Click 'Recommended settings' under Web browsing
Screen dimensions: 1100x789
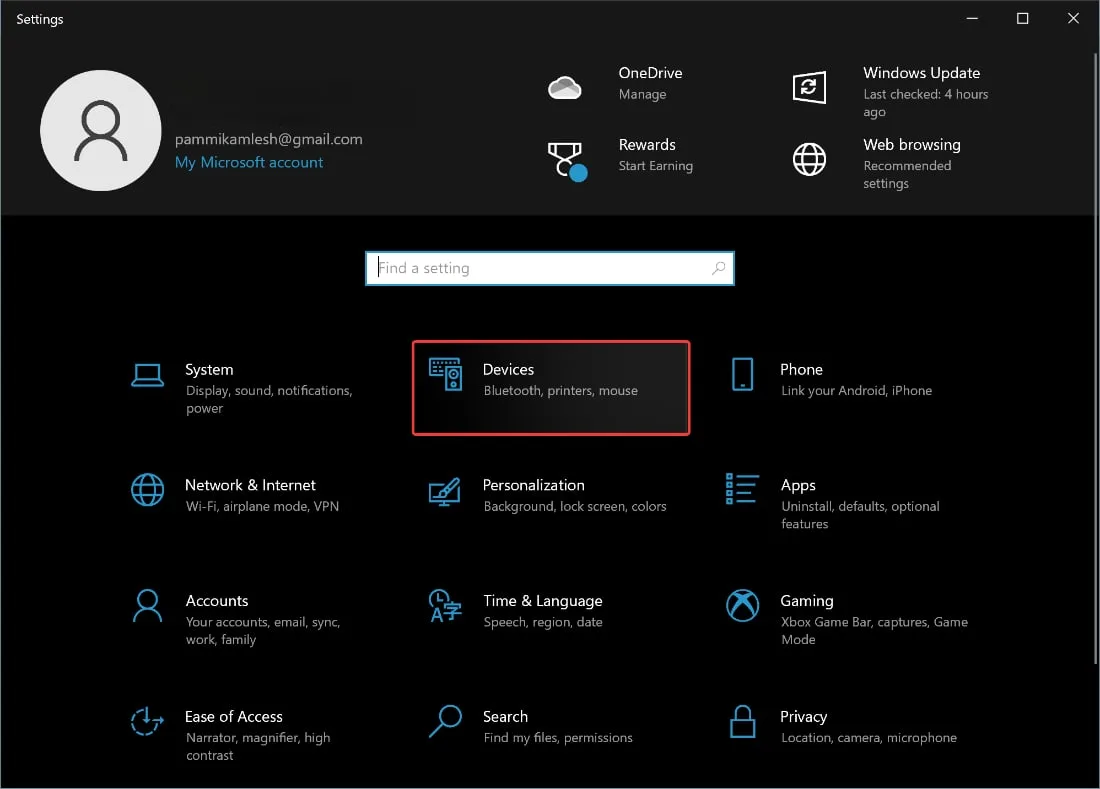coord(907,175)
